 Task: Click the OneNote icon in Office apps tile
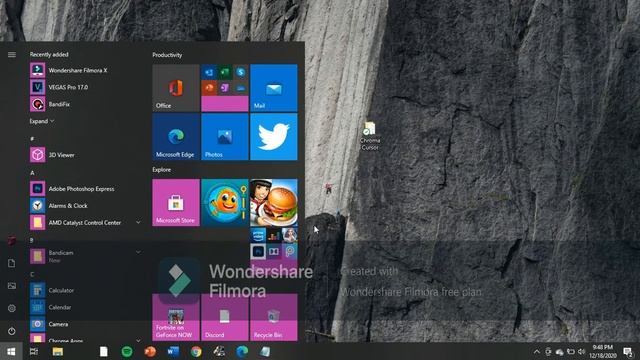click(225, 88)
